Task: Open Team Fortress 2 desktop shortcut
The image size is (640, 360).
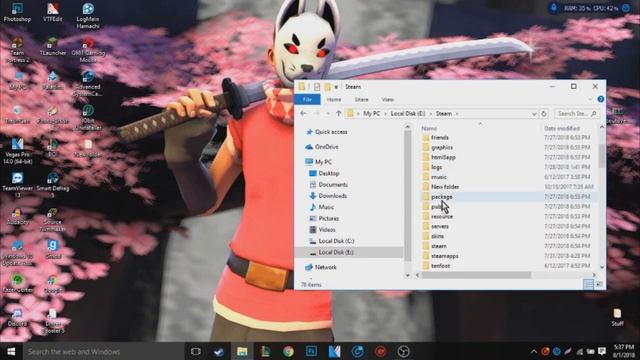Action: pyautogui.click(x=17, y=50)
